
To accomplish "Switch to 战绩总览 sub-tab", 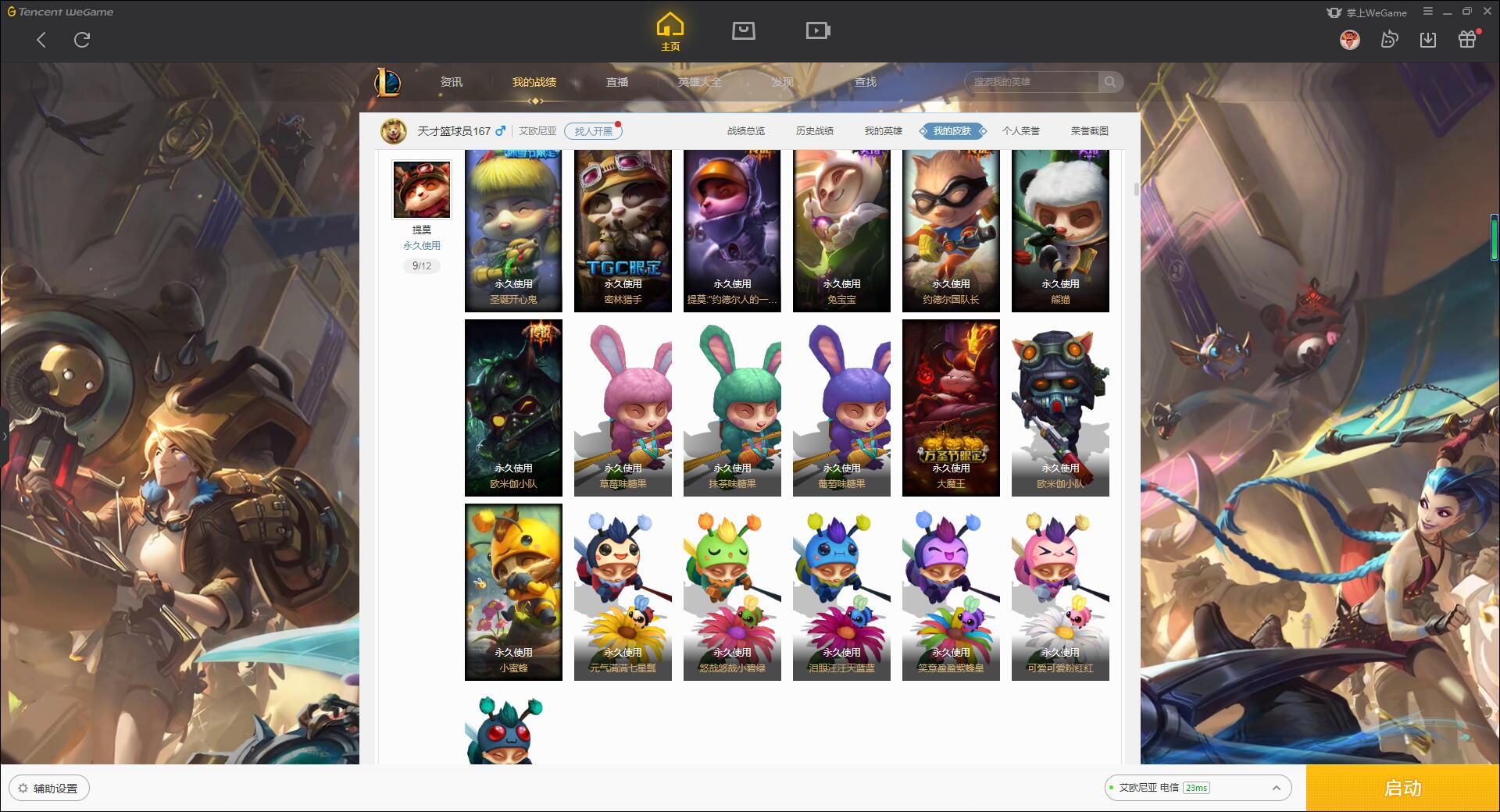I will pos(746,131).
